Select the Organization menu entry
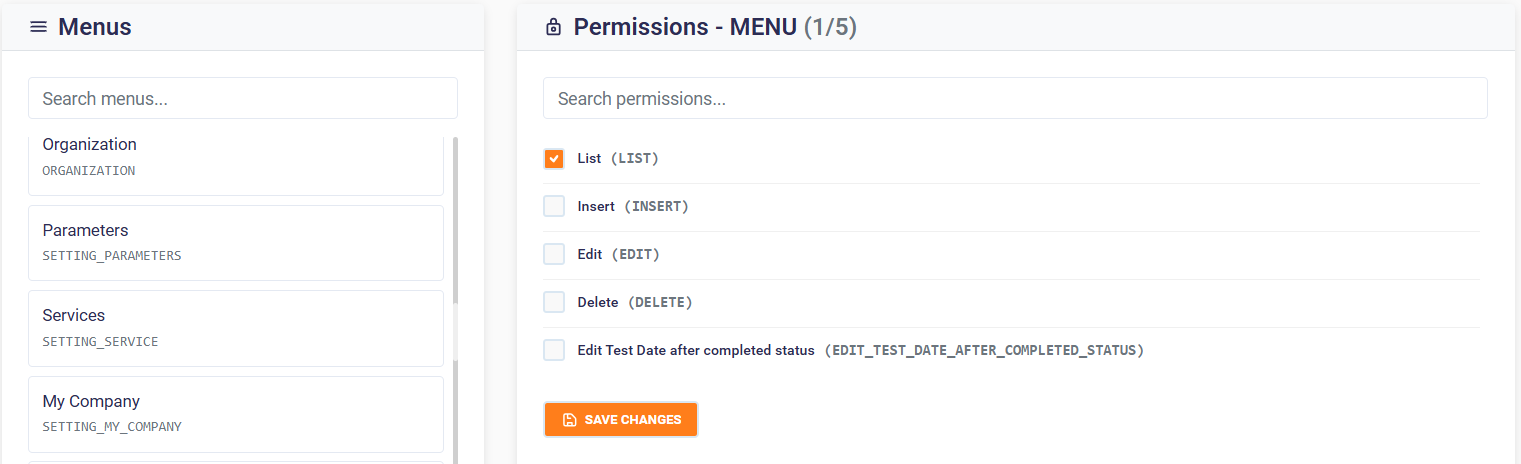The width and height of the screenshot is (1521, 464). [235, 158]
